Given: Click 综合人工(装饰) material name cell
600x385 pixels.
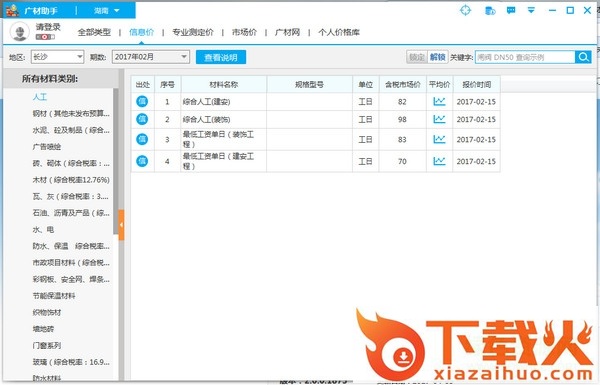Looking at the screenshot, I should (223, 119).
